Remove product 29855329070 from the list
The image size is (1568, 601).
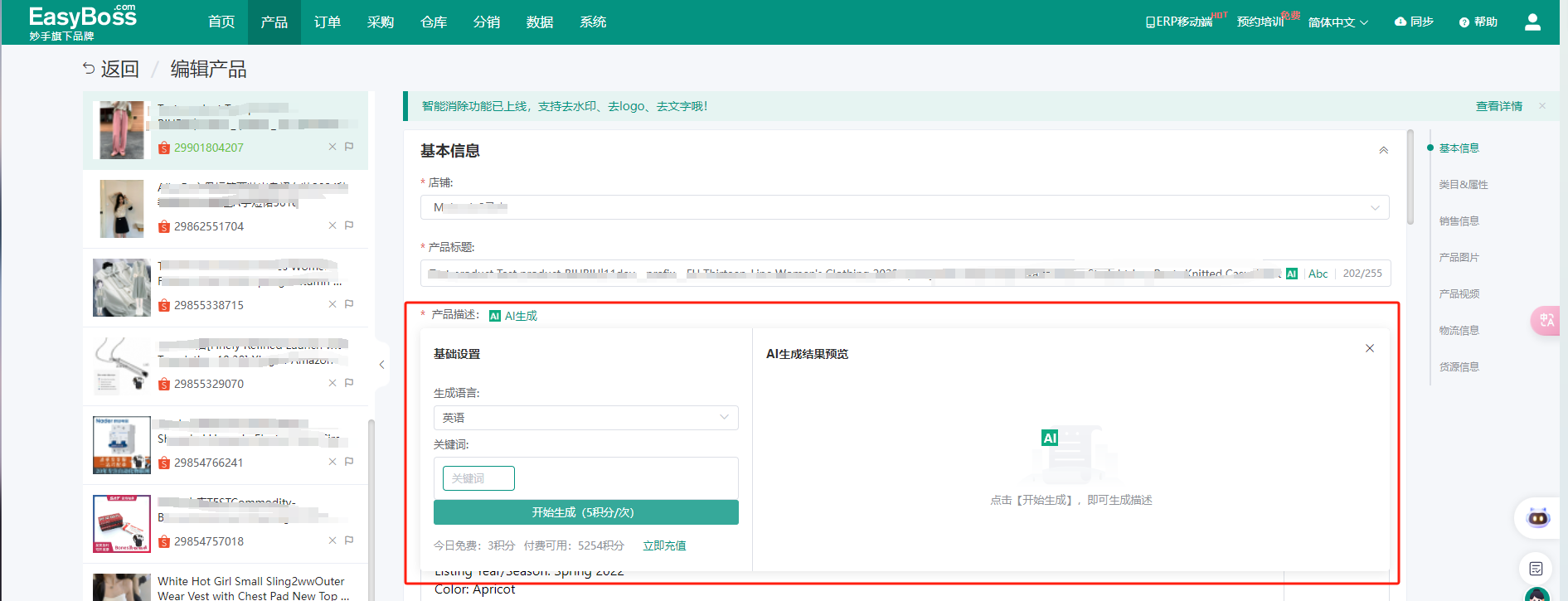[333, 383]
